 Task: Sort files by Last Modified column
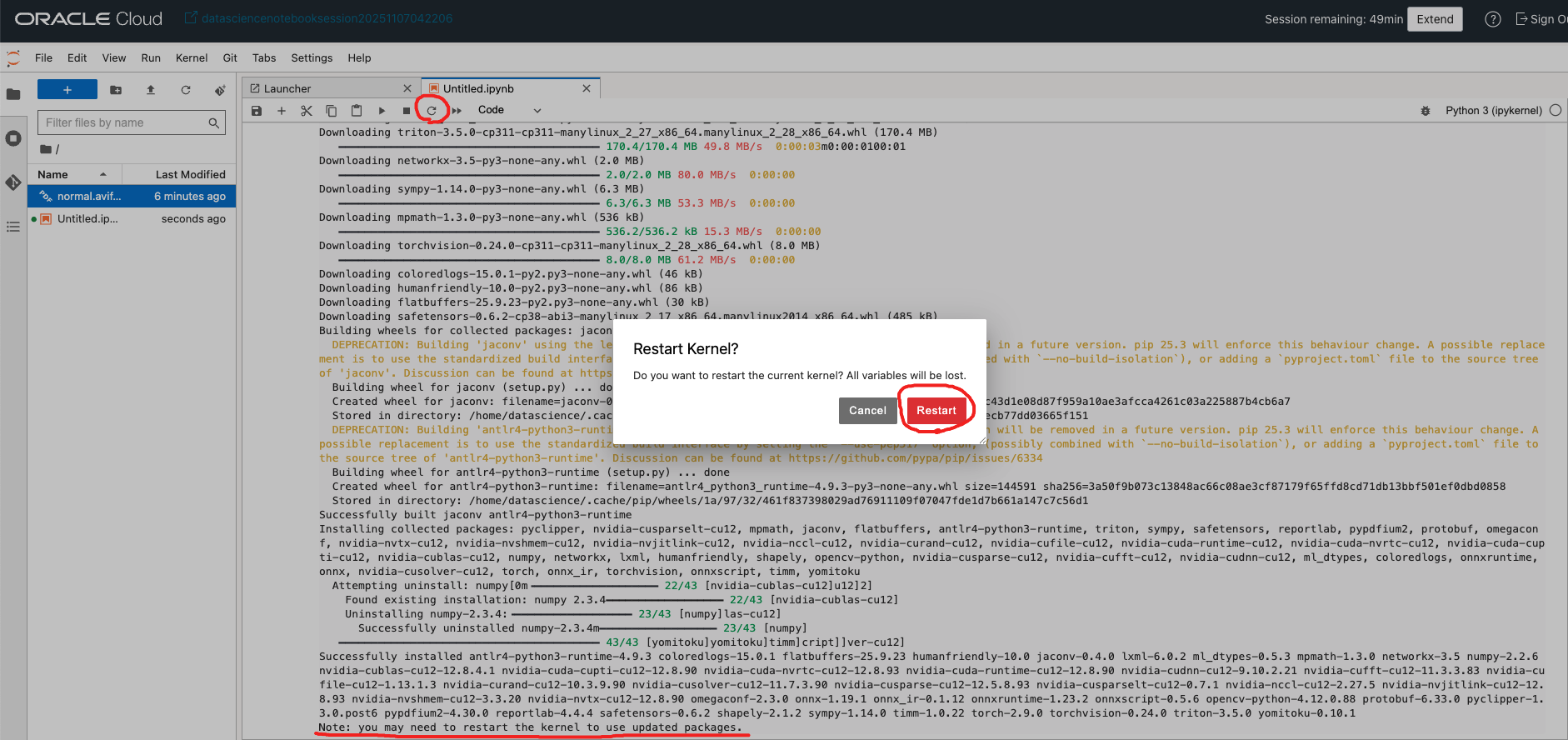click(x=179, y=174)
